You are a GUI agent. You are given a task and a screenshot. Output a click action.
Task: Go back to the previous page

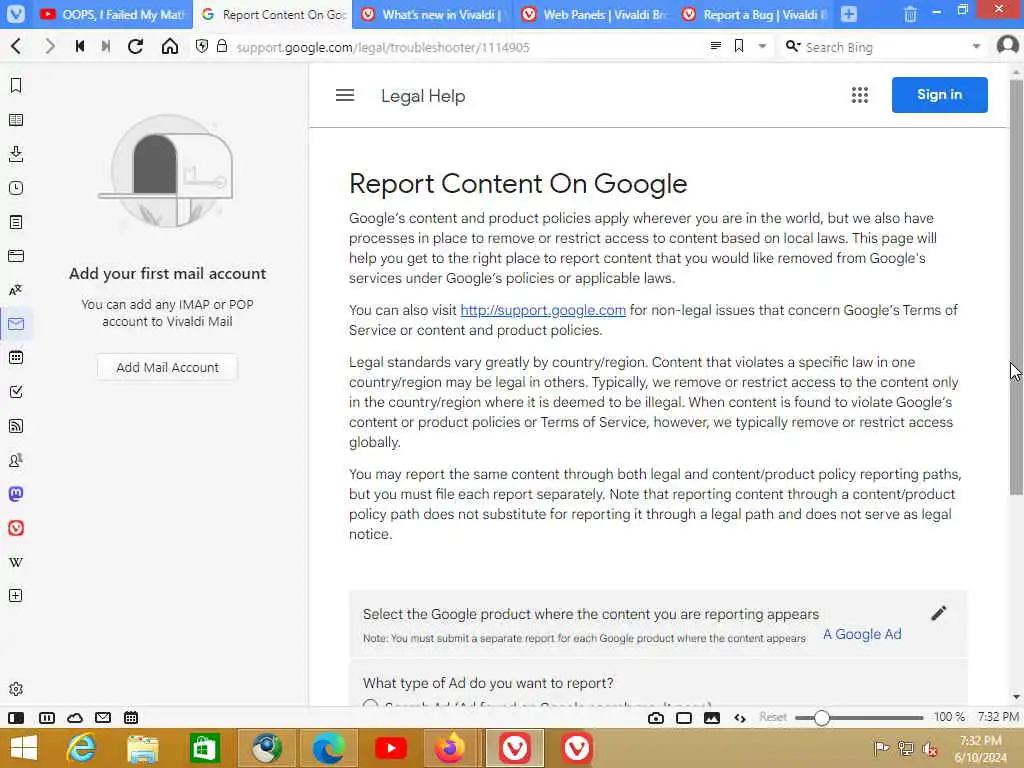tap(16, 46)
